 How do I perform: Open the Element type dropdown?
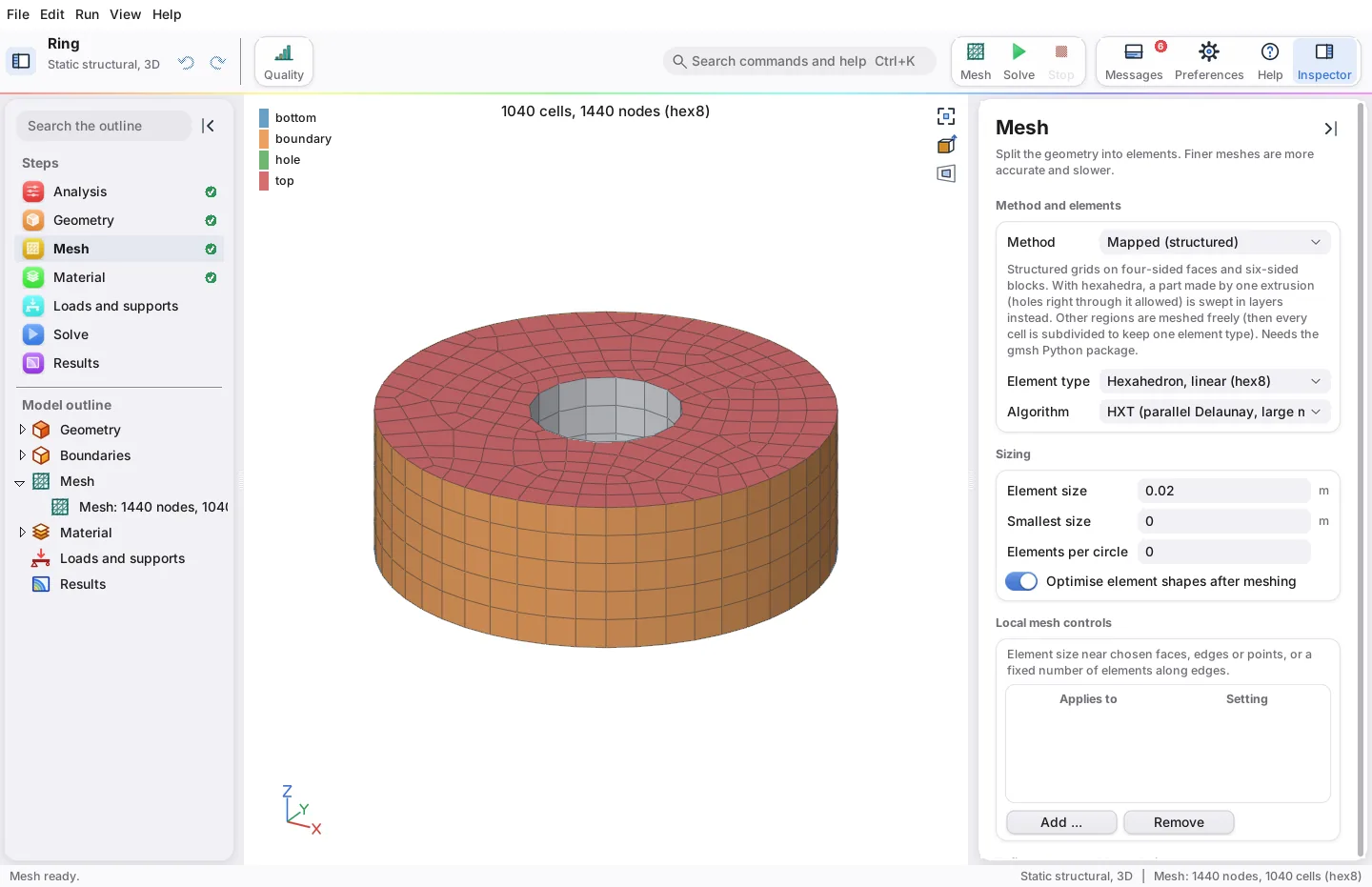1215,381
